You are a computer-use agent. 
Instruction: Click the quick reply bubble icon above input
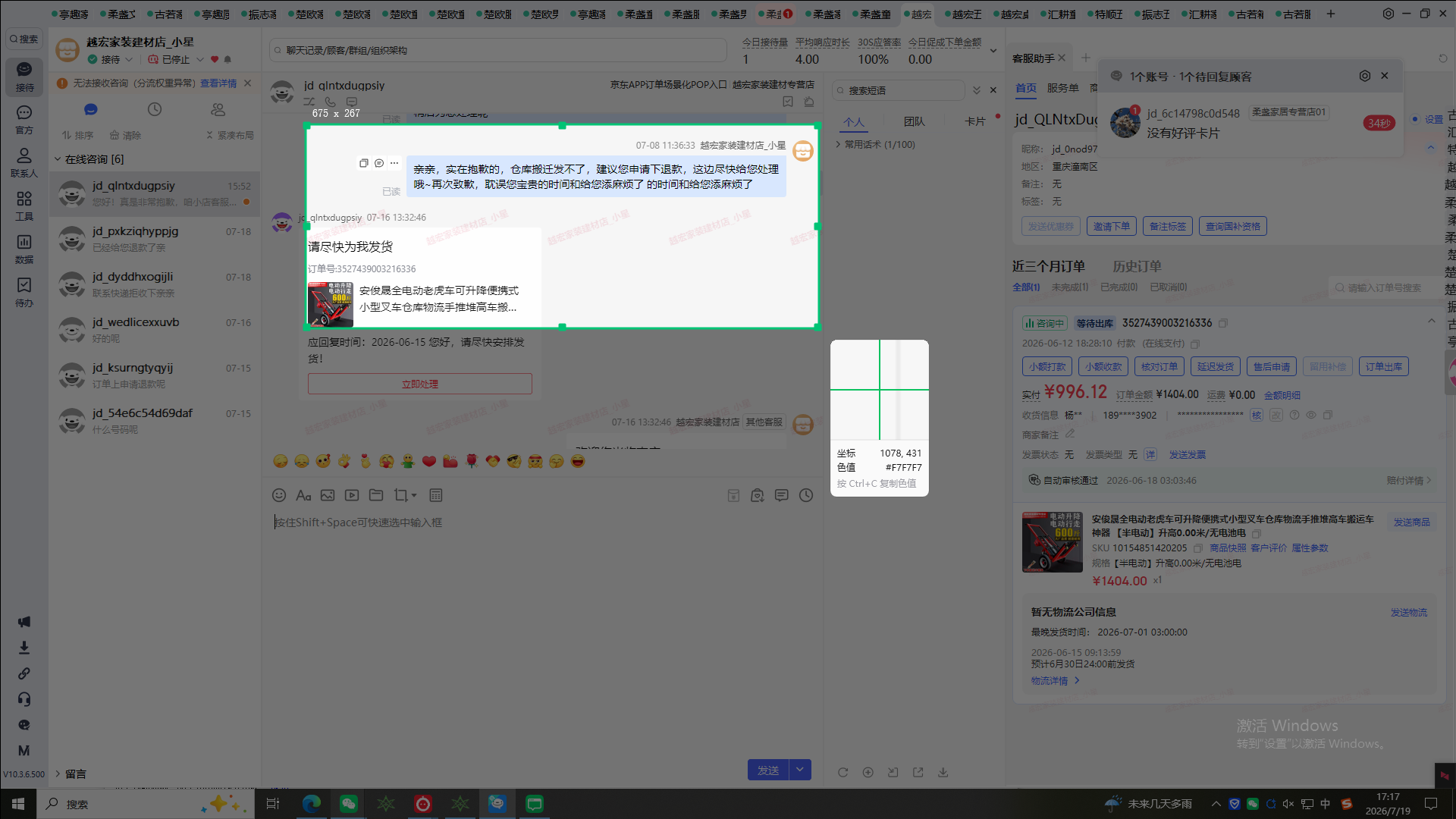tap(782, 495)
